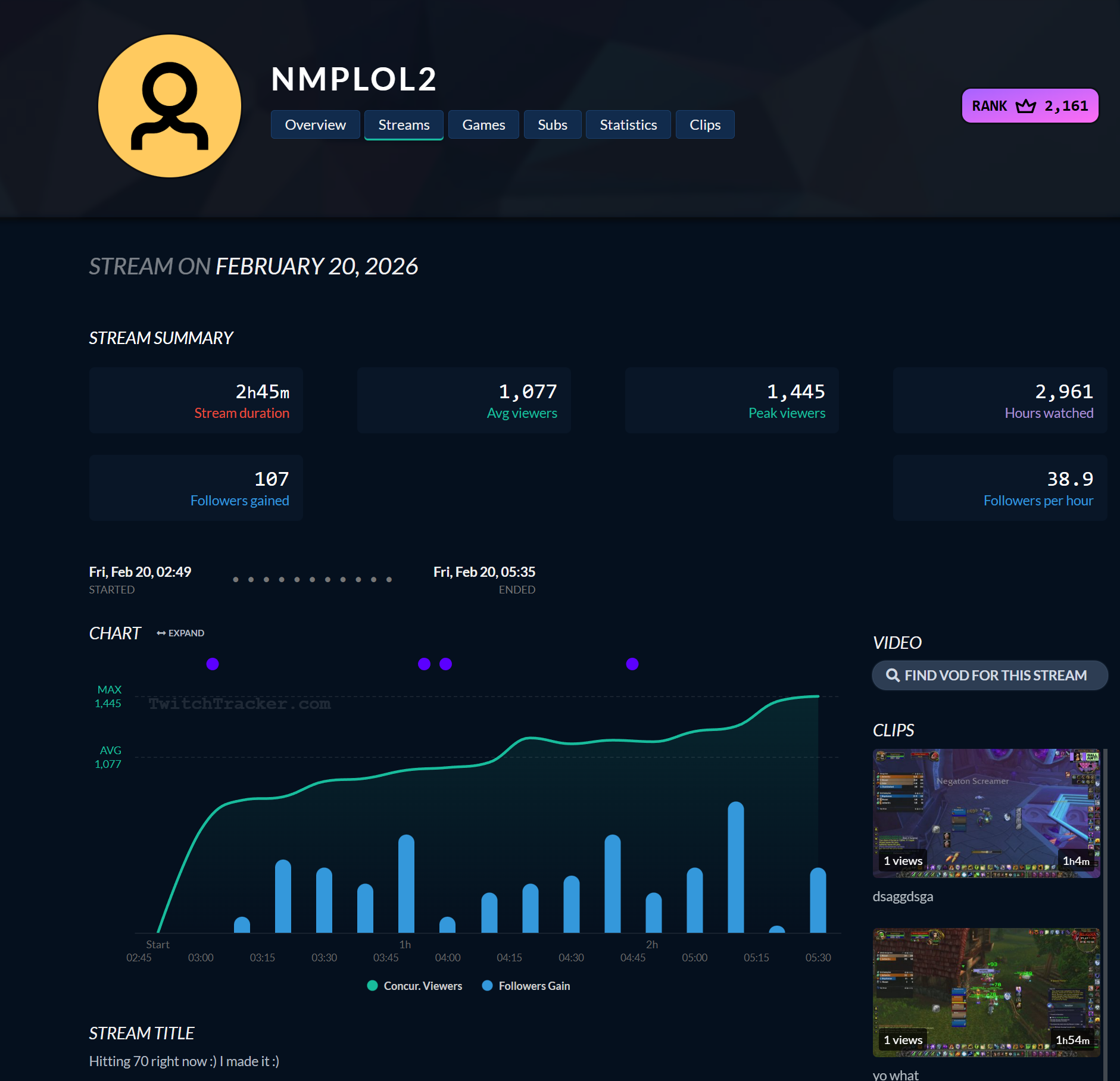Image resolution: width=1120 pixels, height=1081 pixels.
Task: Click the crown icon in the rank badge
Action: [1026, 106]
